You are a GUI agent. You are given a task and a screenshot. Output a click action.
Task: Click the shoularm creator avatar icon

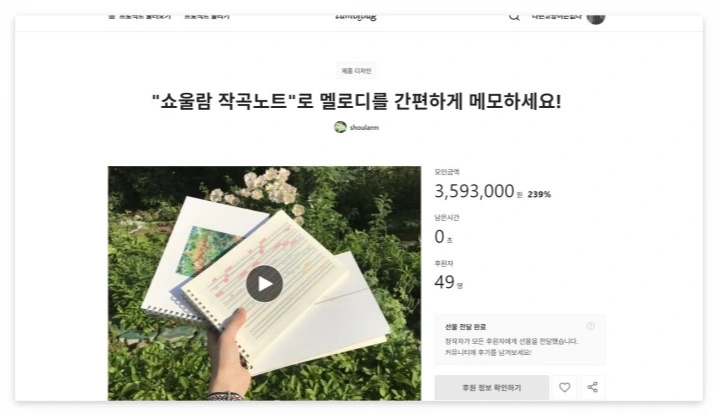pyautogui.click(x=340, y=127)
